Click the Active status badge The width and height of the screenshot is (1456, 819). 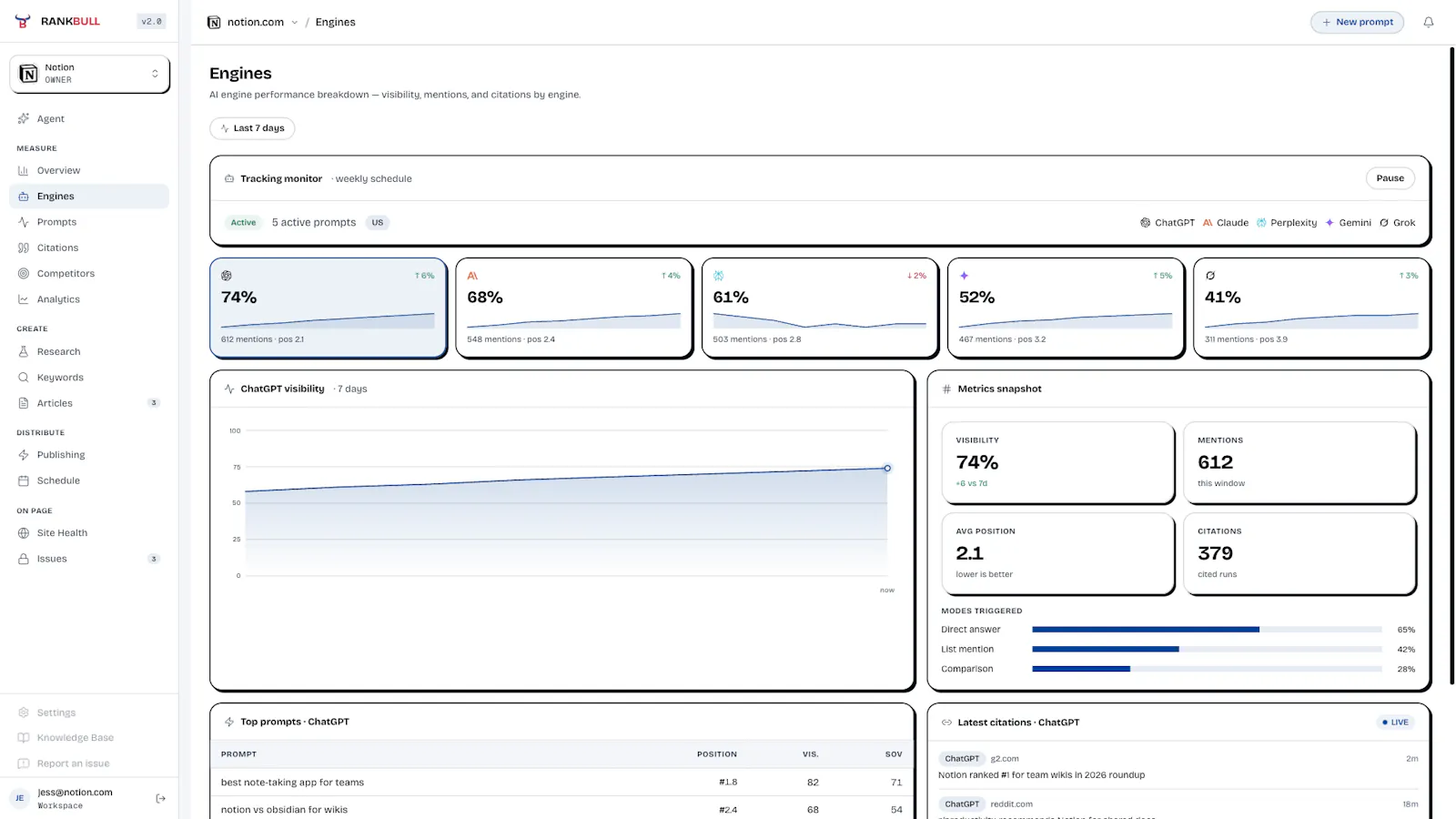coord(243,222)
